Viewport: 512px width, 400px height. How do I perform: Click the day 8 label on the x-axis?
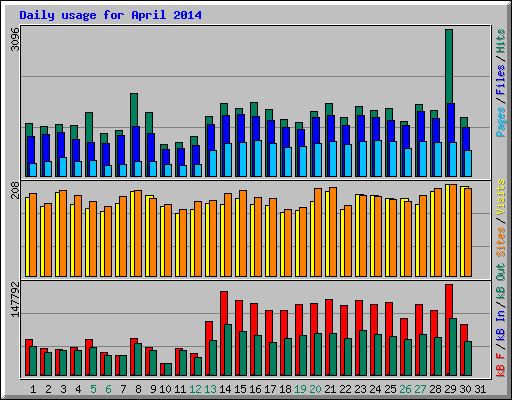point(138,389)
